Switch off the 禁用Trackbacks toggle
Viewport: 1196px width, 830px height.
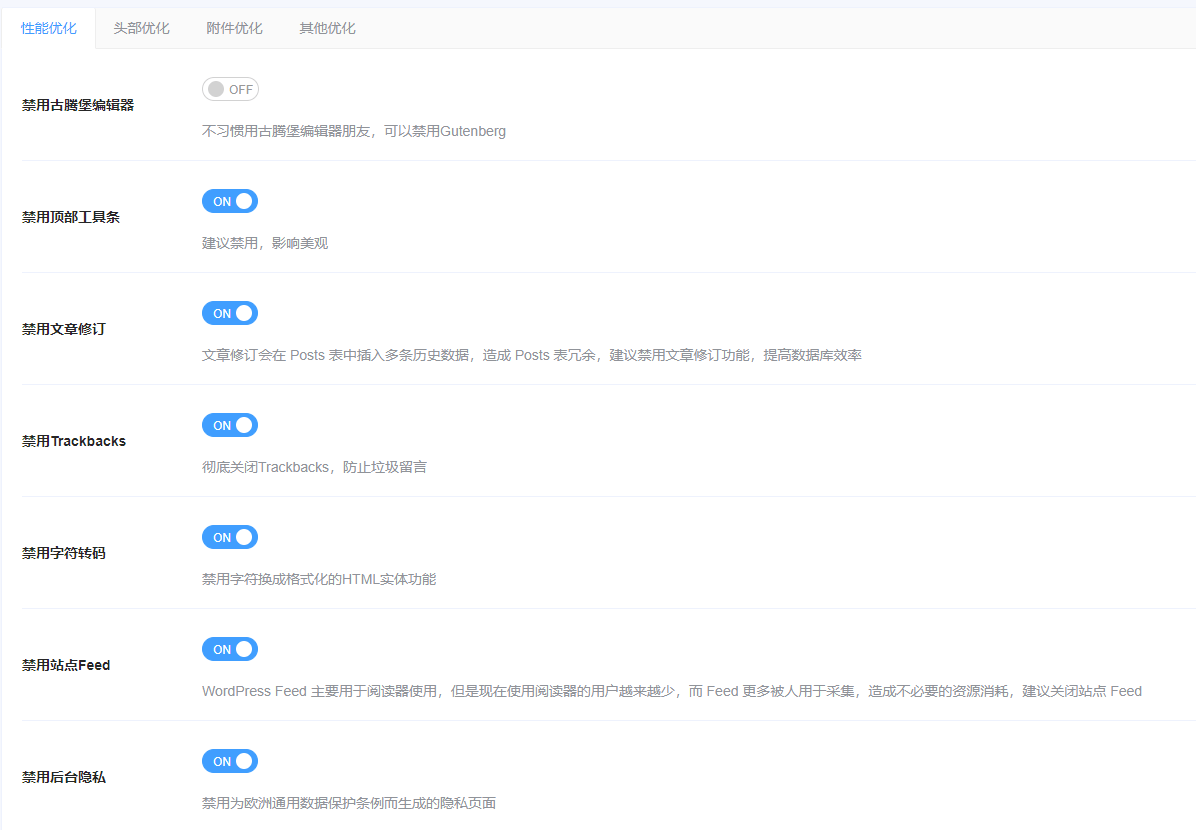pyautogui.click(x=230, y=426)
